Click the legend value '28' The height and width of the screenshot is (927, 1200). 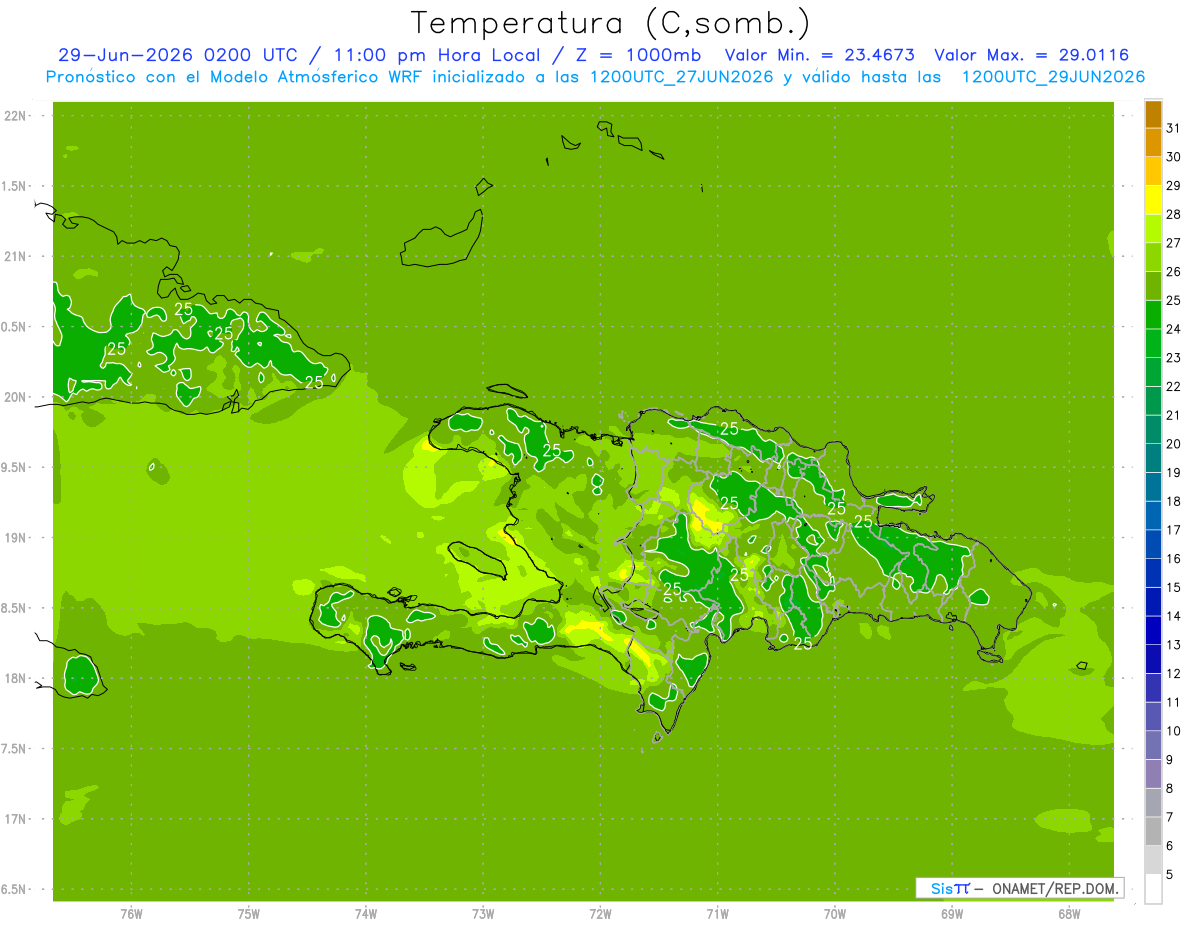click(x=1173, y=214)
